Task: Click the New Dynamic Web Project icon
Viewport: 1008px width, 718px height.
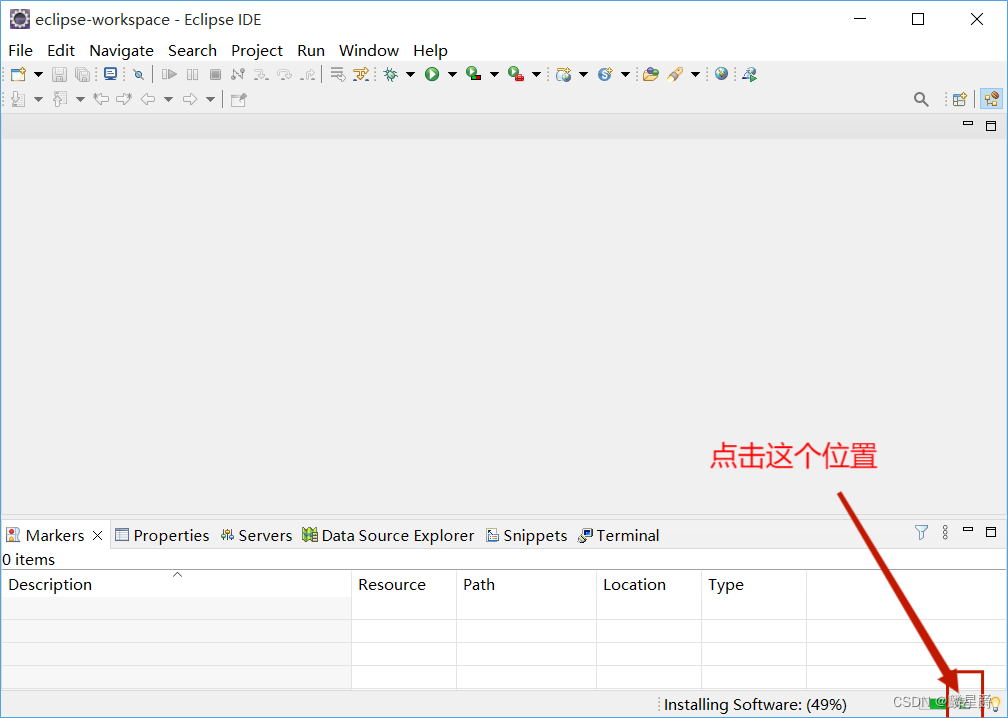Action: coord(564,75)
